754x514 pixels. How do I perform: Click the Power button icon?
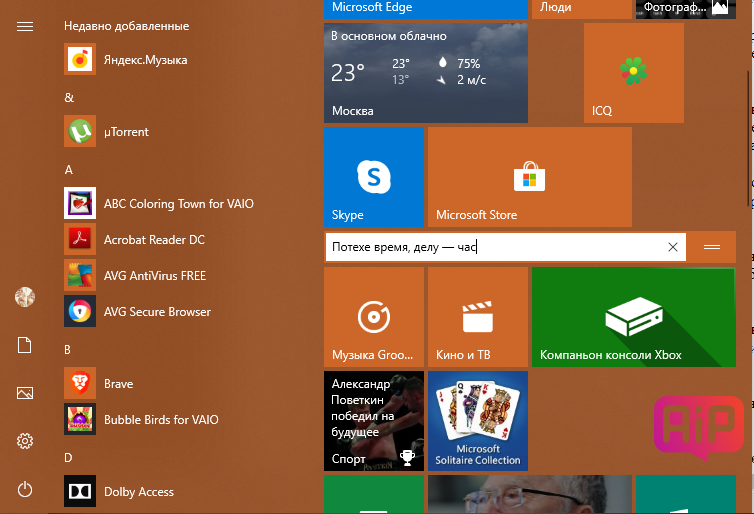[25, 489]
